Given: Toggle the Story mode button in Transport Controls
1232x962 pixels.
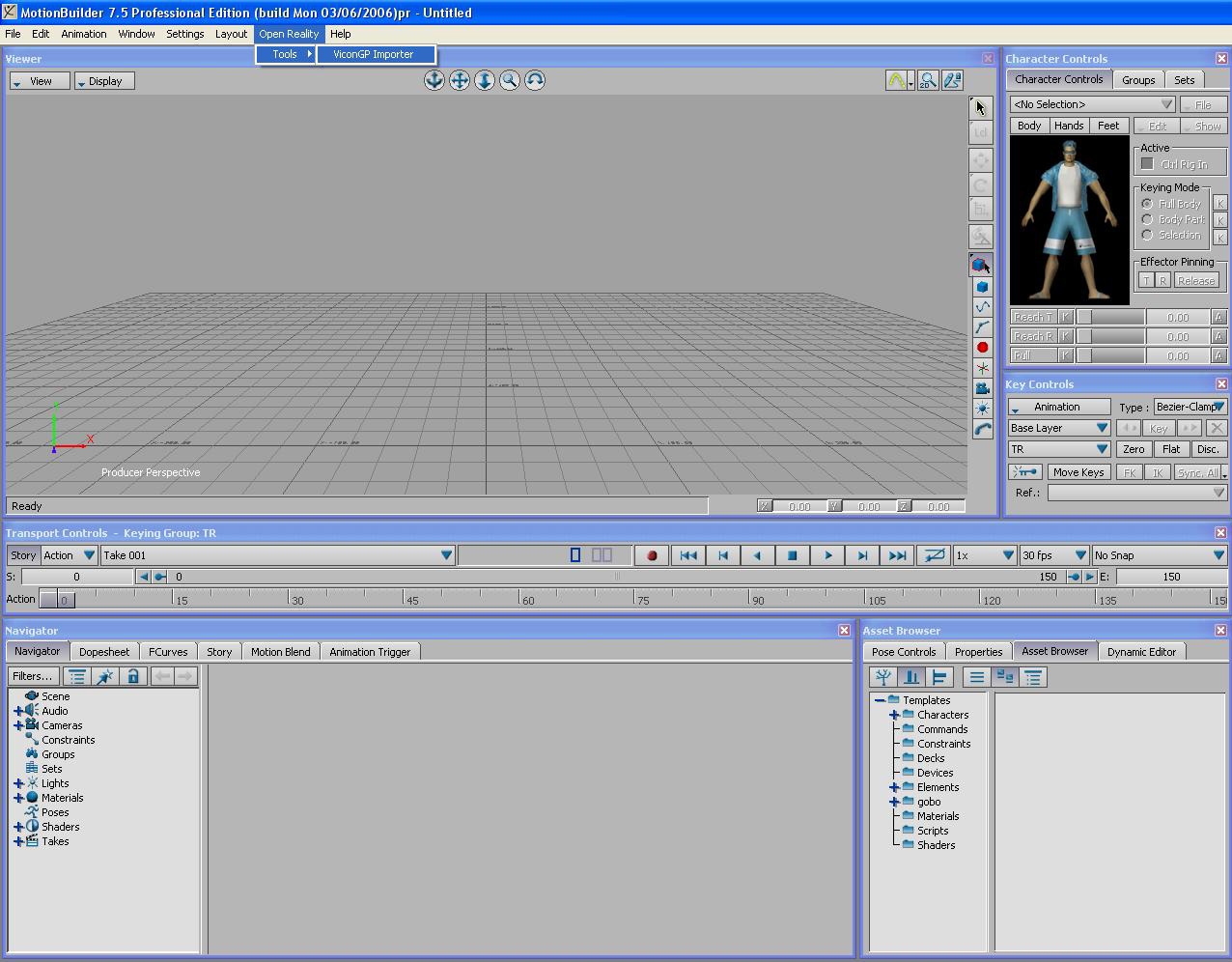Looking at the screenshot, I should pos(23,555).
